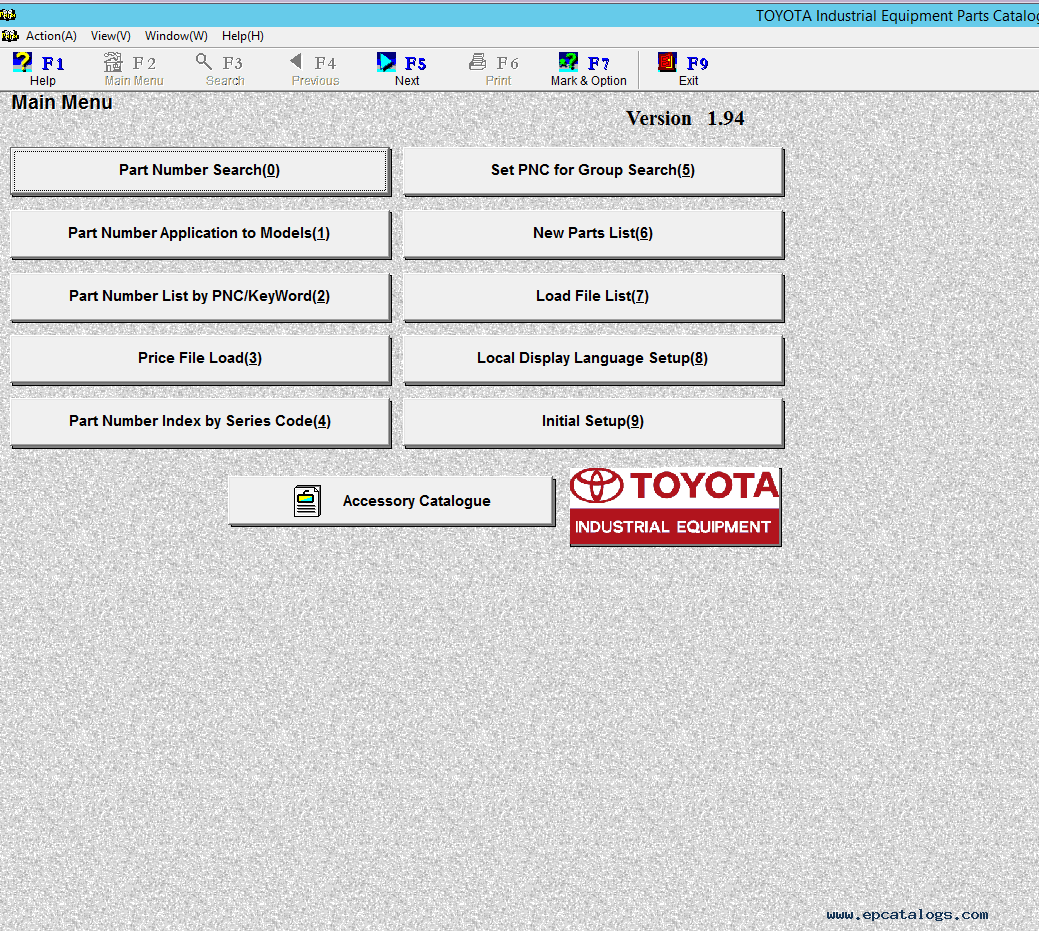Launch the Accessory Catalogue button
This screenshot has height=931, width=1039.
(391, 500)
